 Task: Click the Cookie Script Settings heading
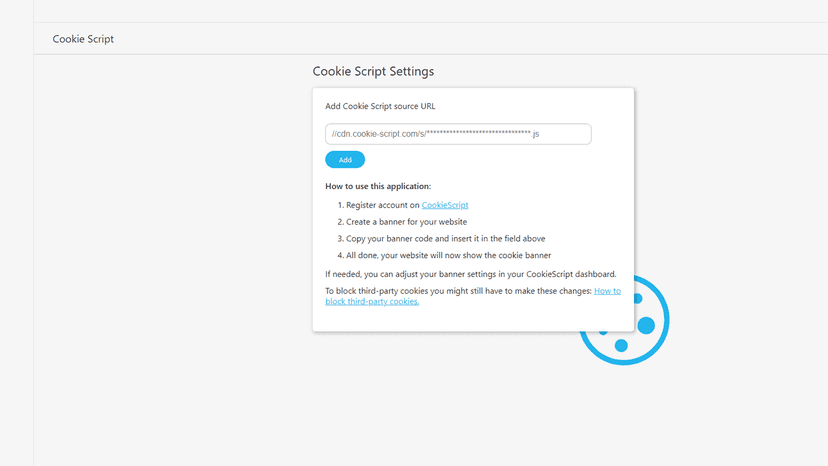tap(373, 71)
